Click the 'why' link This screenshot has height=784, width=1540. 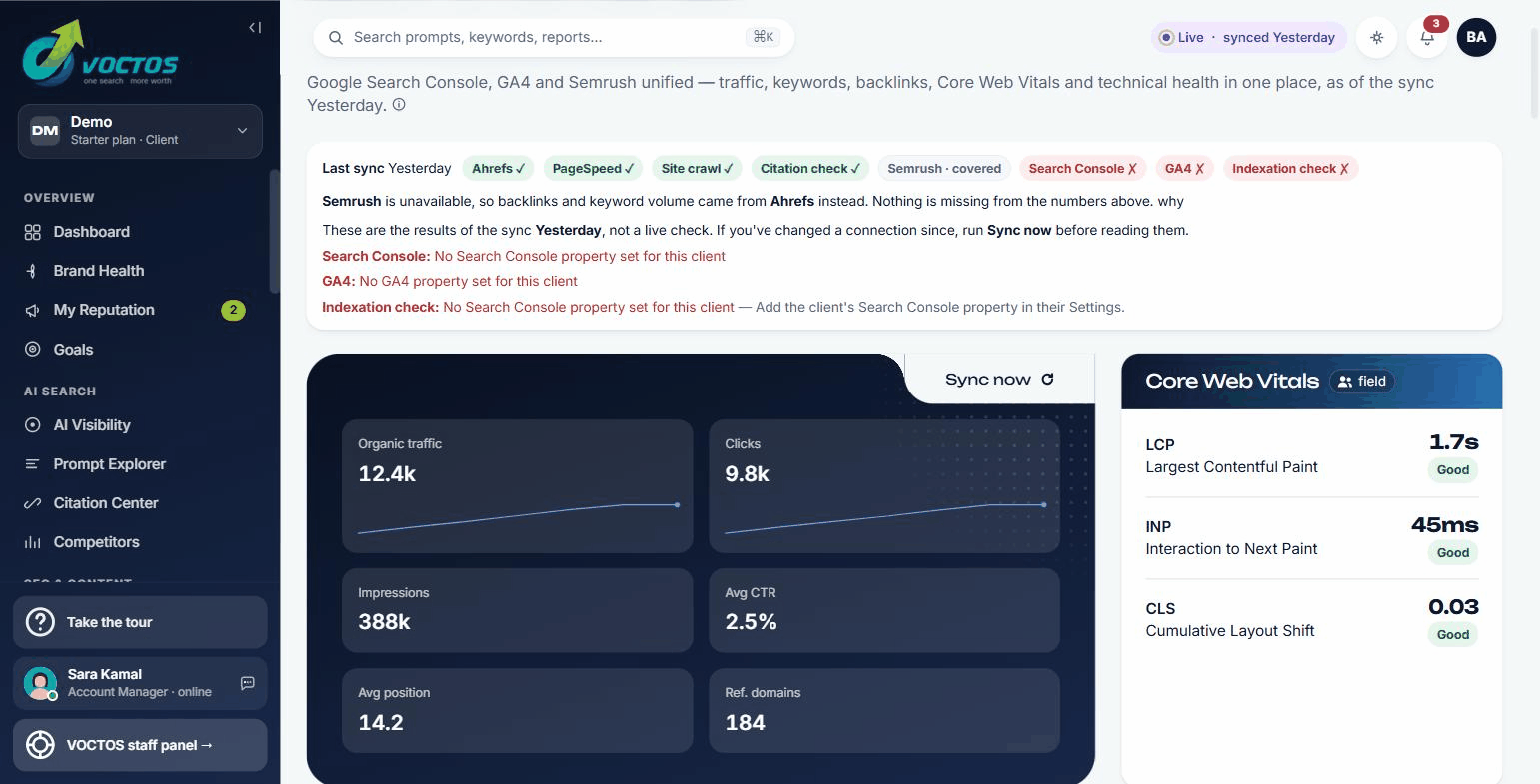click(1171, 201)
